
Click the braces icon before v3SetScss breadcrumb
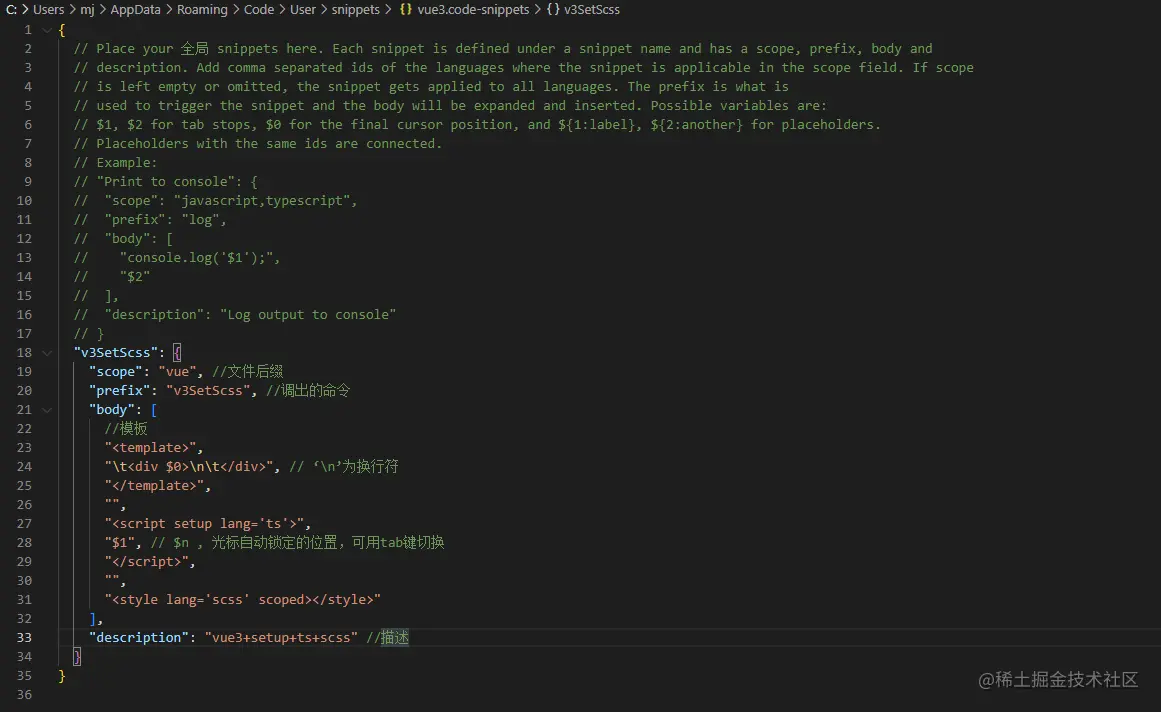[x=553, y=10]
